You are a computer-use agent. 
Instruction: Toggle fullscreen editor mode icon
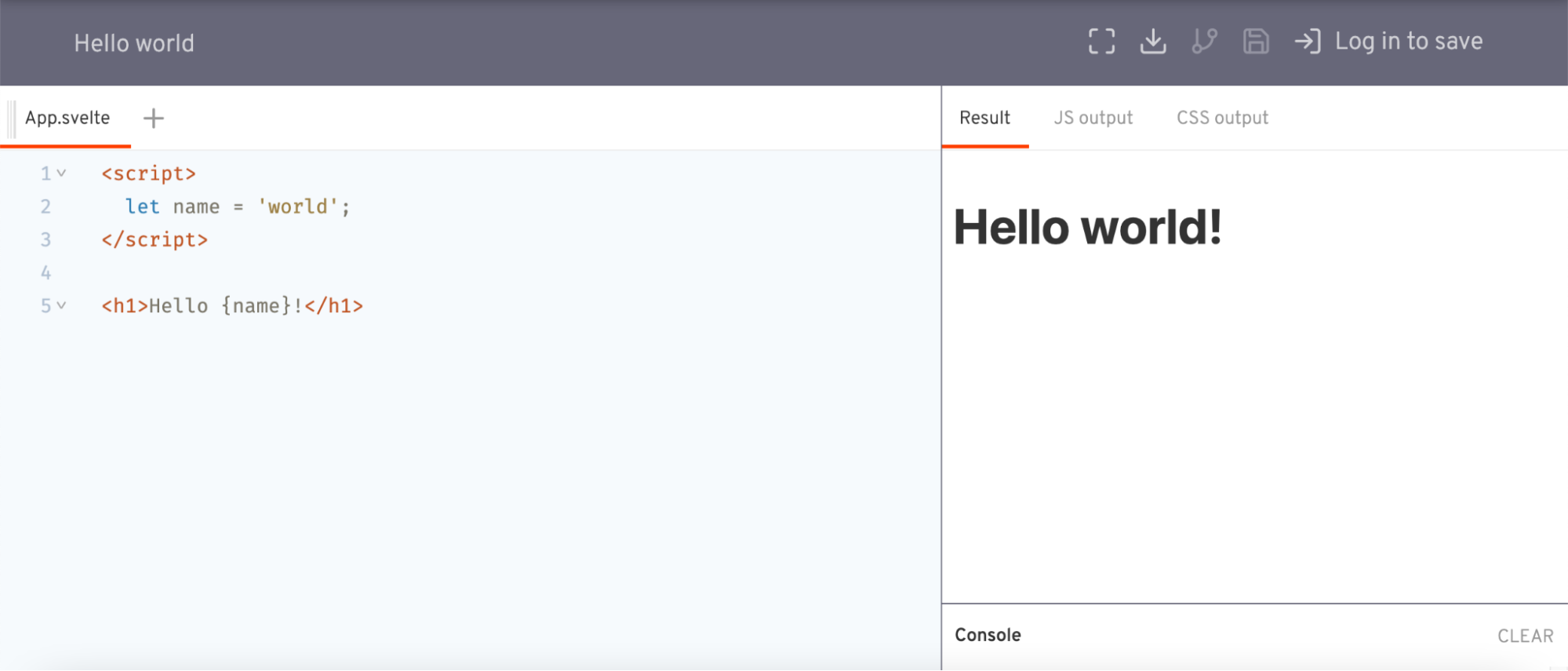point(1101,42)
